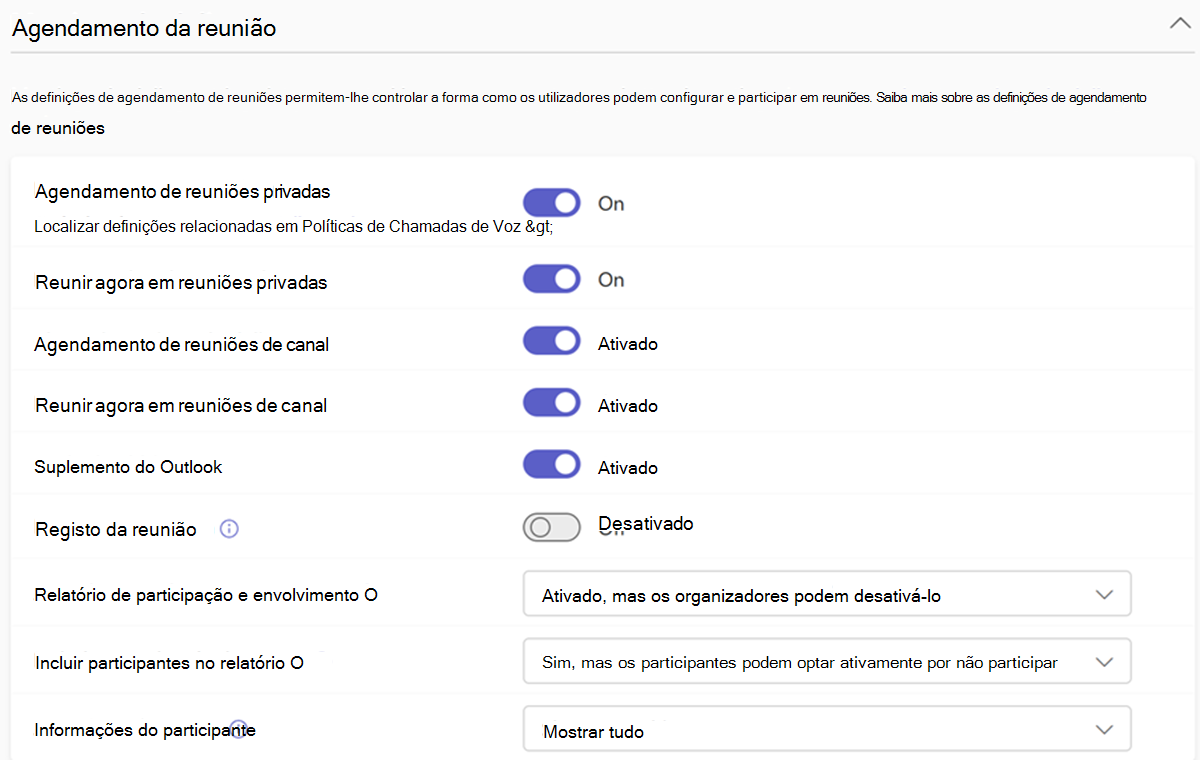Image resolution: width=1200 pixels, height=760 pixels.
Task: Click Suplemento do Outlook label
Action: pos(128,467)
